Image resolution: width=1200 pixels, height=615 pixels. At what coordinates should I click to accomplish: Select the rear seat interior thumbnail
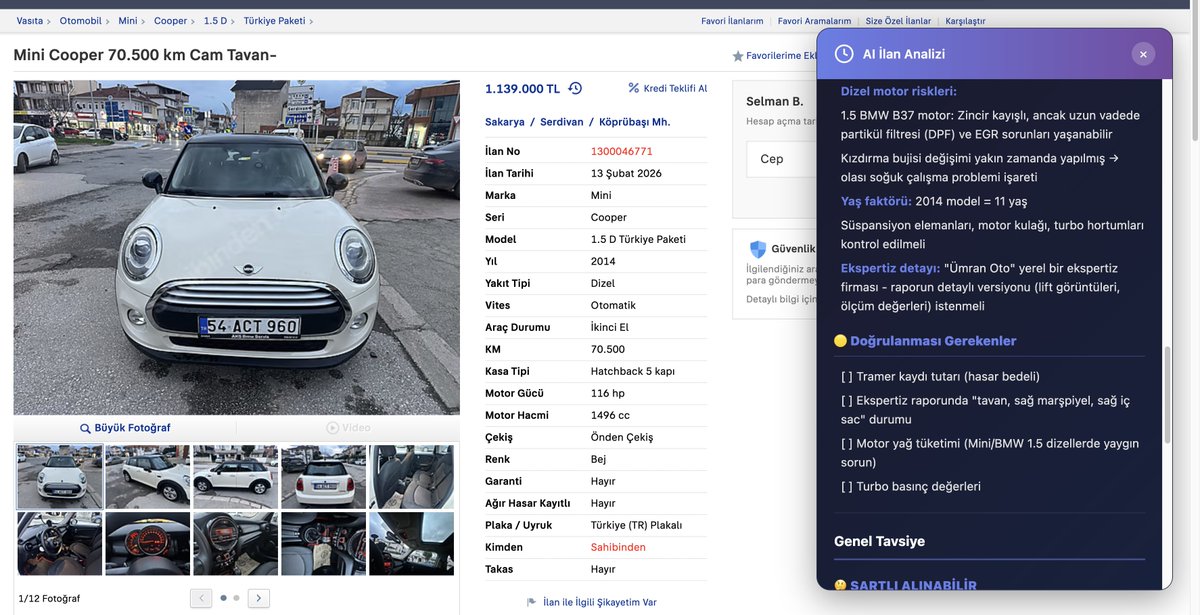coord(412,477)
